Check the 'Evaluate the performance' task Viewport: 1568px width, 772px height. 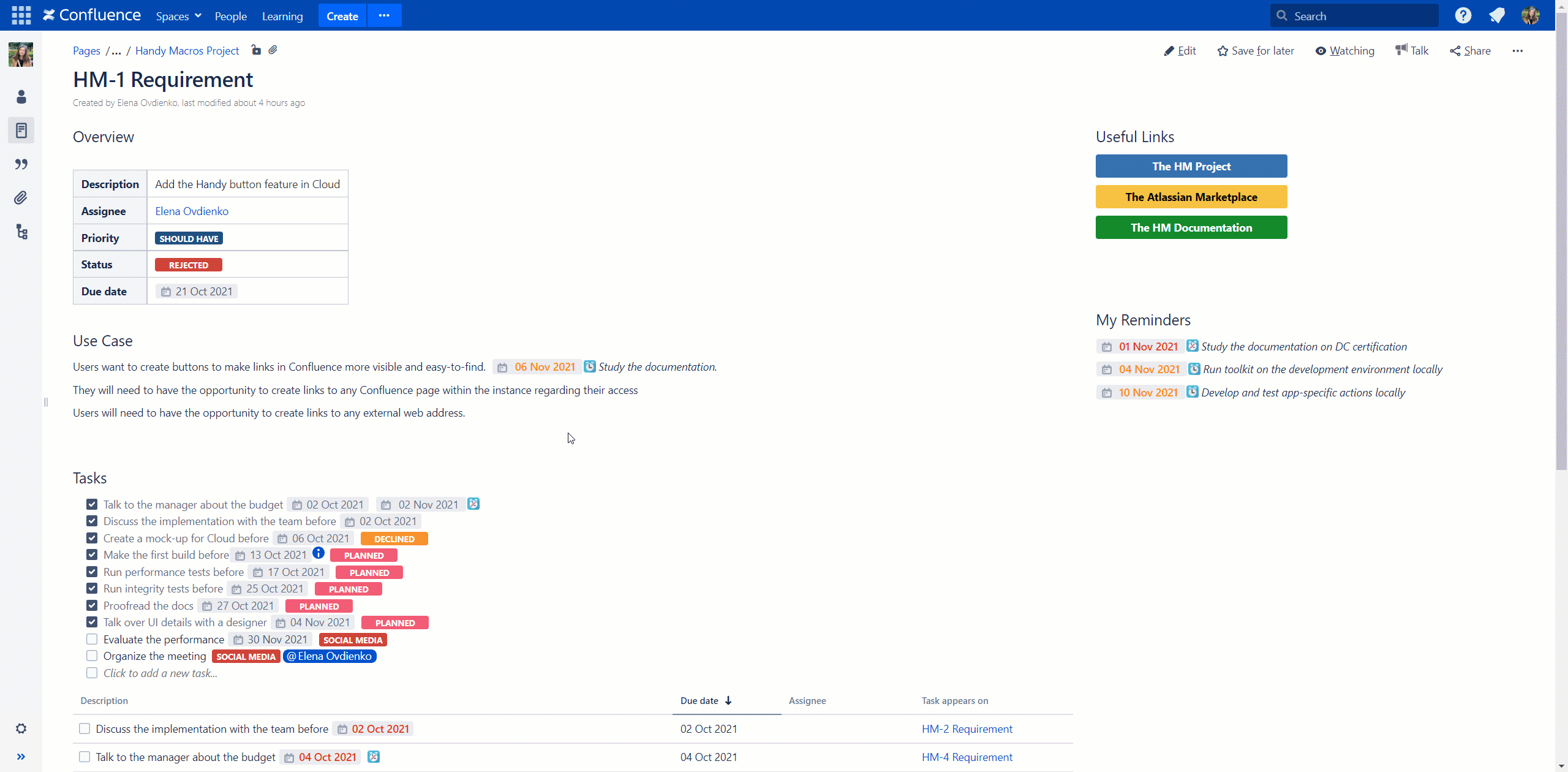92,639
